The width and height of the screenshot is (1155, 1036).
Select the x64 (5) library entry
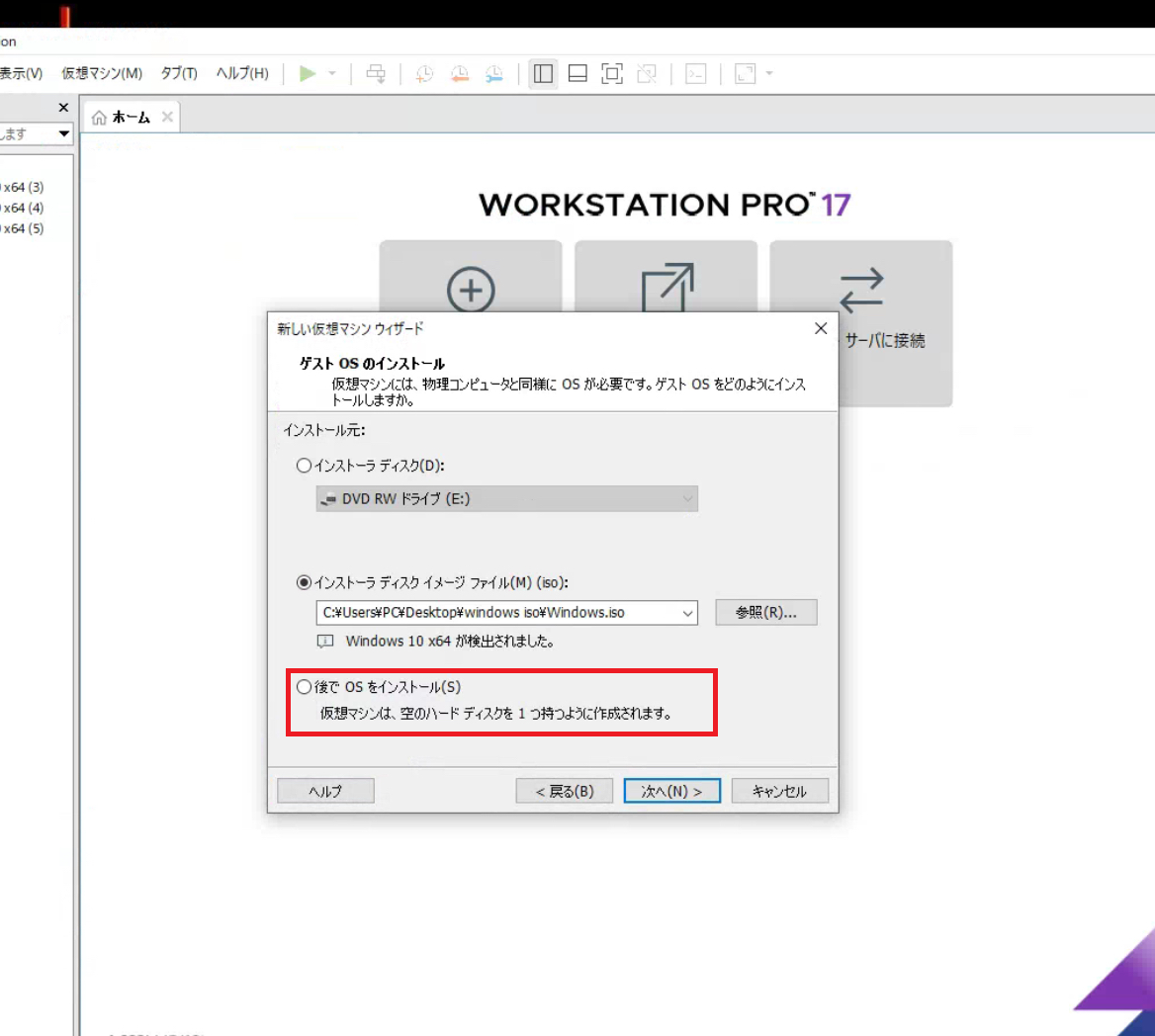pyautogui.click(x=22, y=228)
